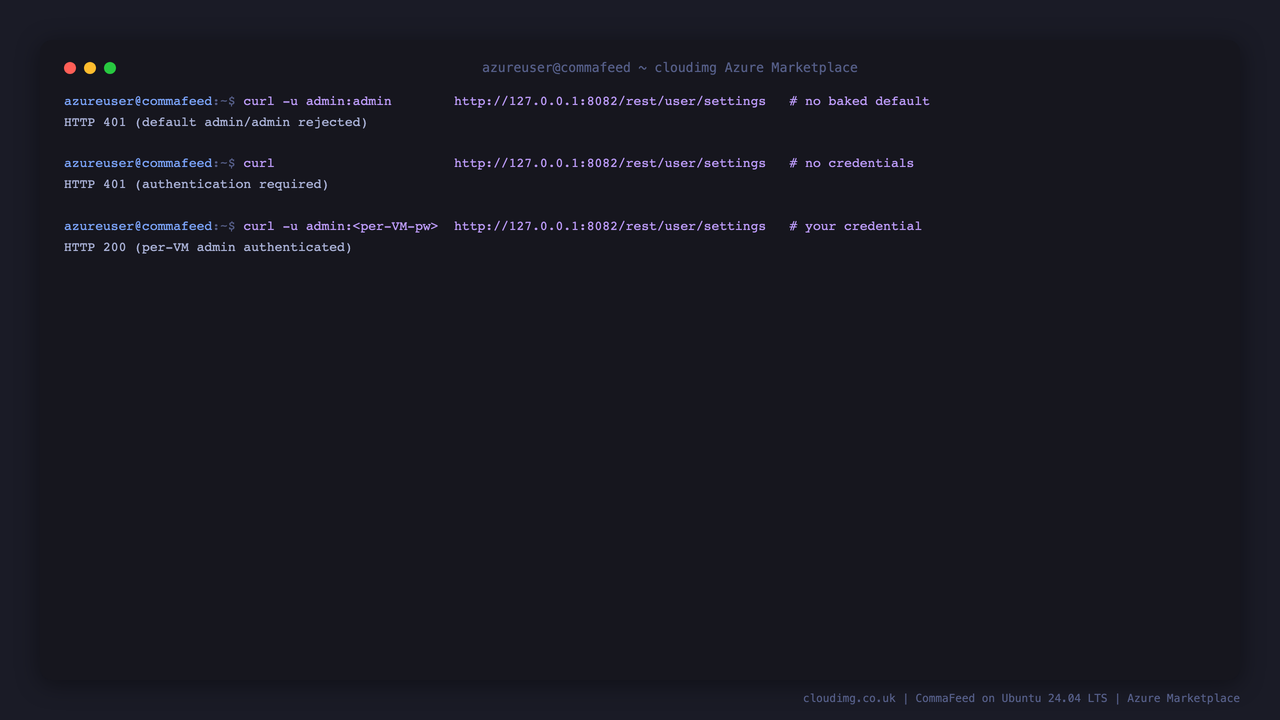This screenshot has height=720, width=1280.
Task: Click the third 'azureuser@commafeed' prompt
Action: click(138, 226)
